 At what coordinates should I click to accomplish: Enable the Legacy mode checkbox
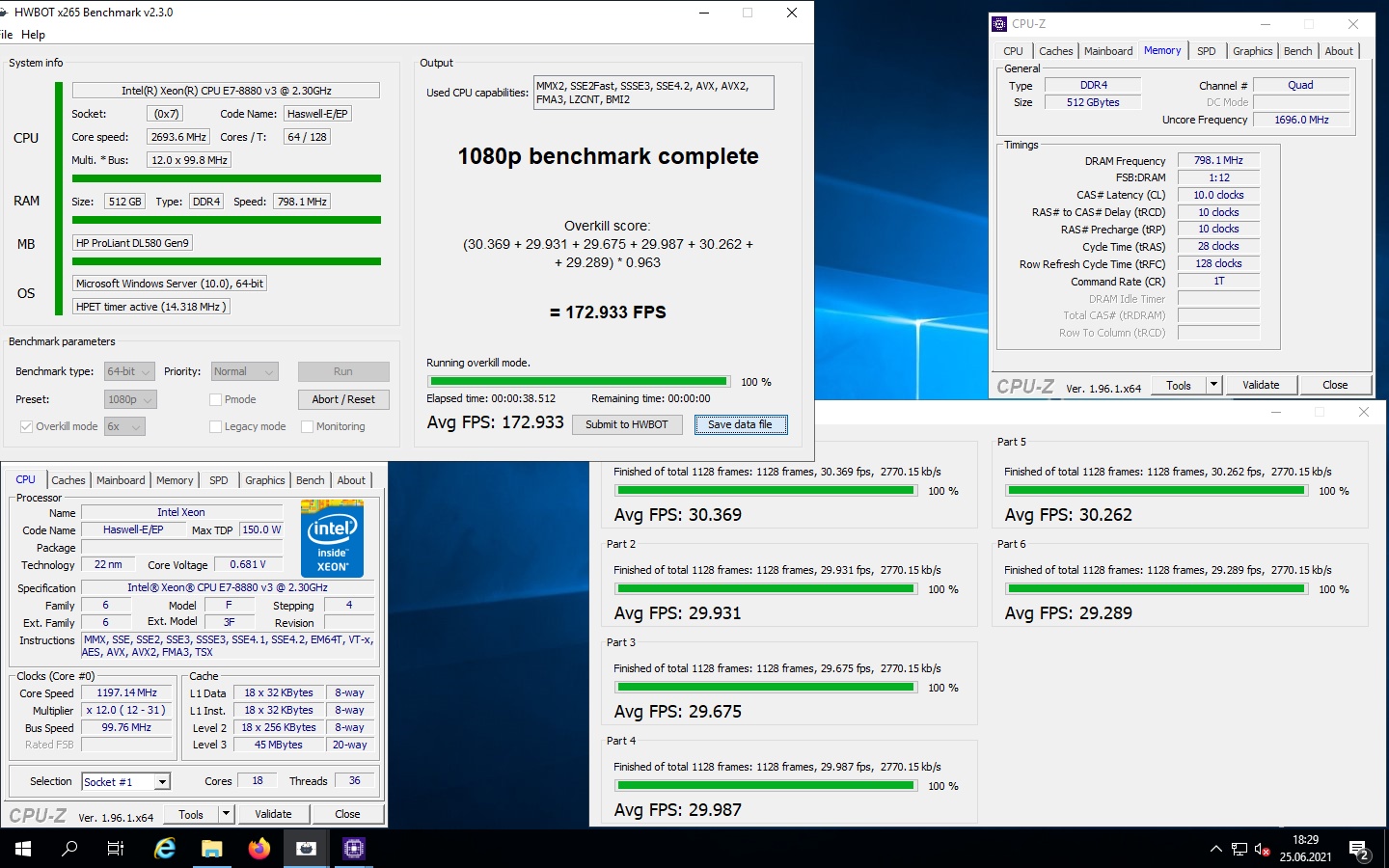click(216, 426)
